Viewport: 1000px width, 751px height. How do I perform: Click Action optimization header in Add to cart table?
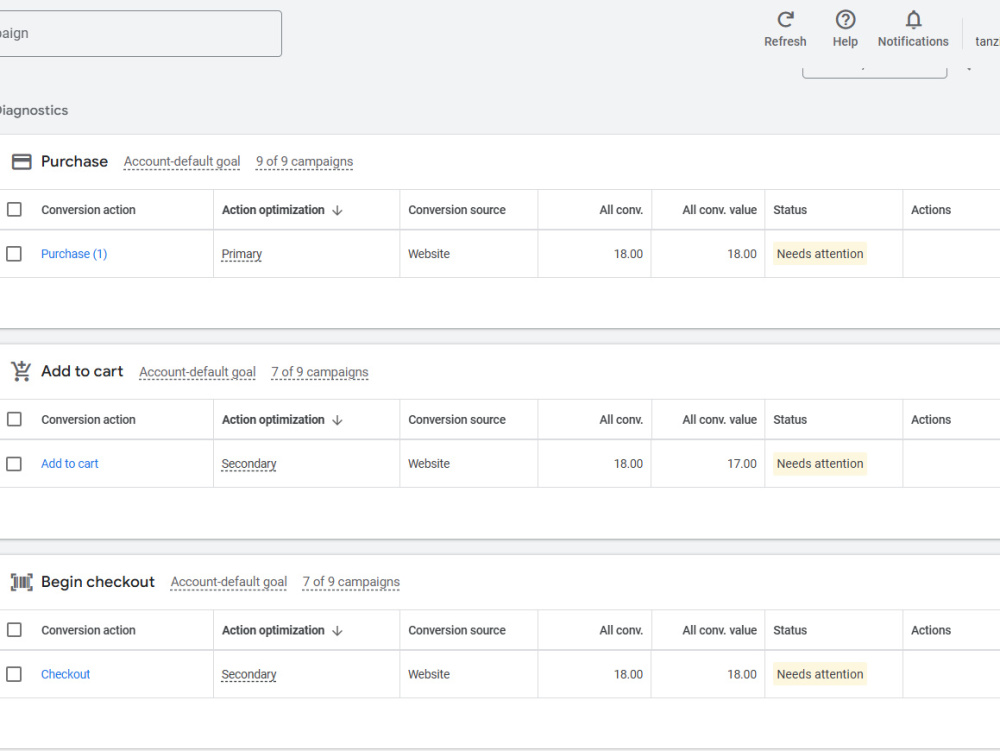coord(273,419)
